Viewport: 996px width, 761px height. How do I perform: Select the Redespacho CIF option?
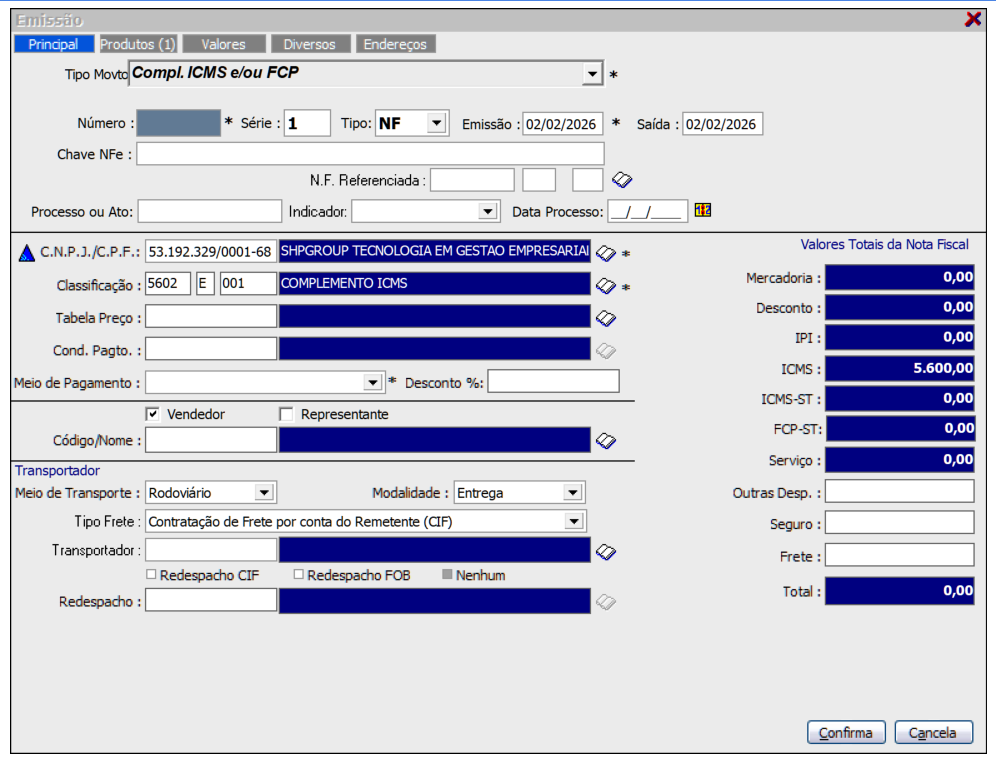[152, 575]
